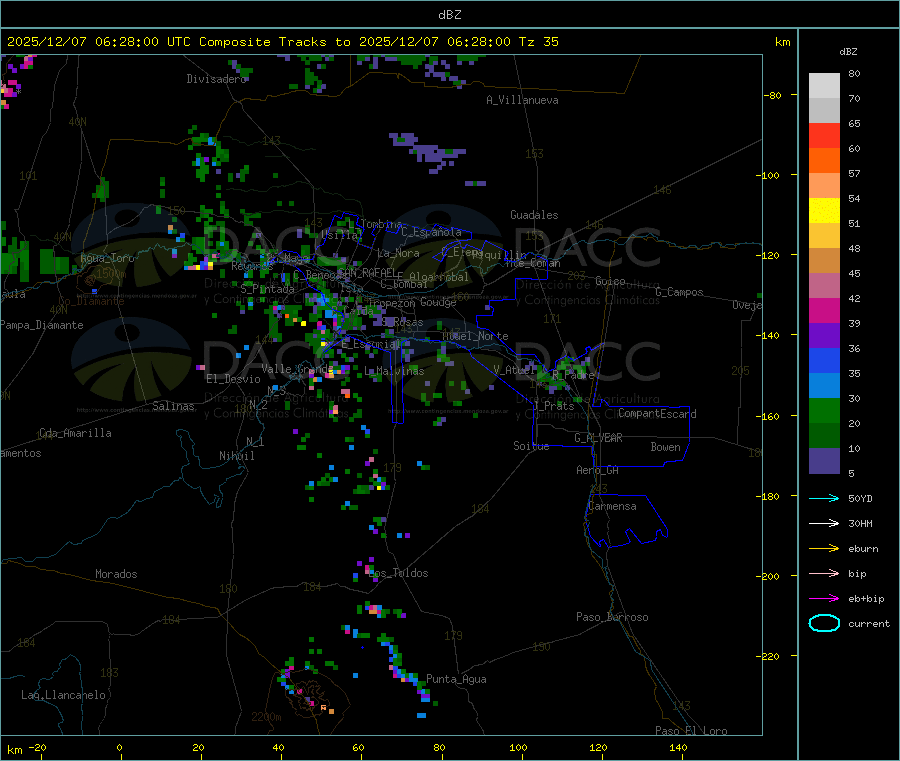The height and width of the screenshot is (761, 900).
Task: Click the Cda_Amarilla location label
Action: [x=75, y=433]
